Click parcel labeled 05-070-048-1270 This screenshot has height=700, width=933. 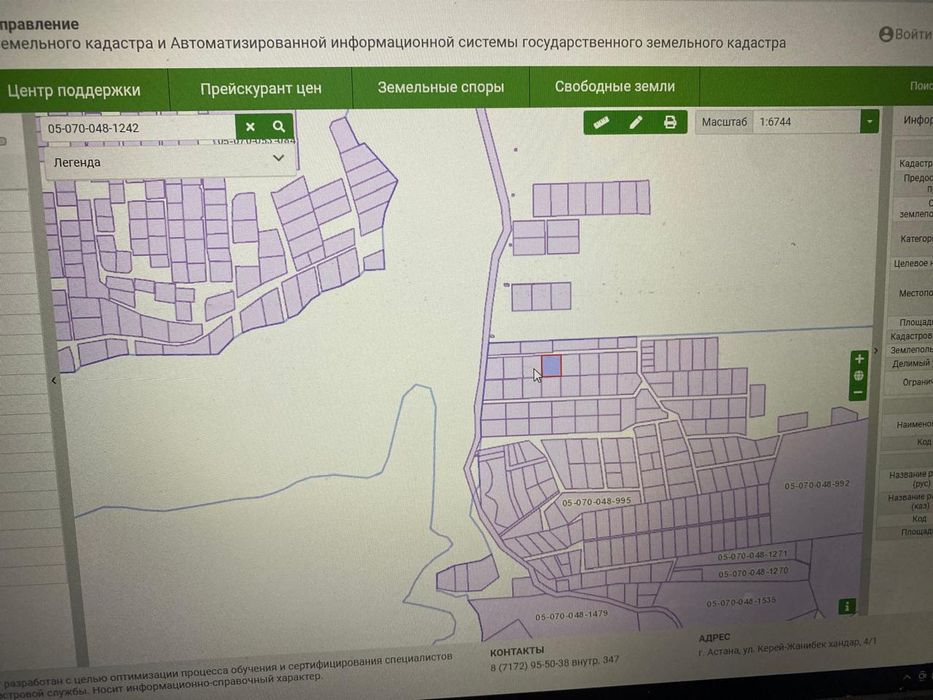753,573
